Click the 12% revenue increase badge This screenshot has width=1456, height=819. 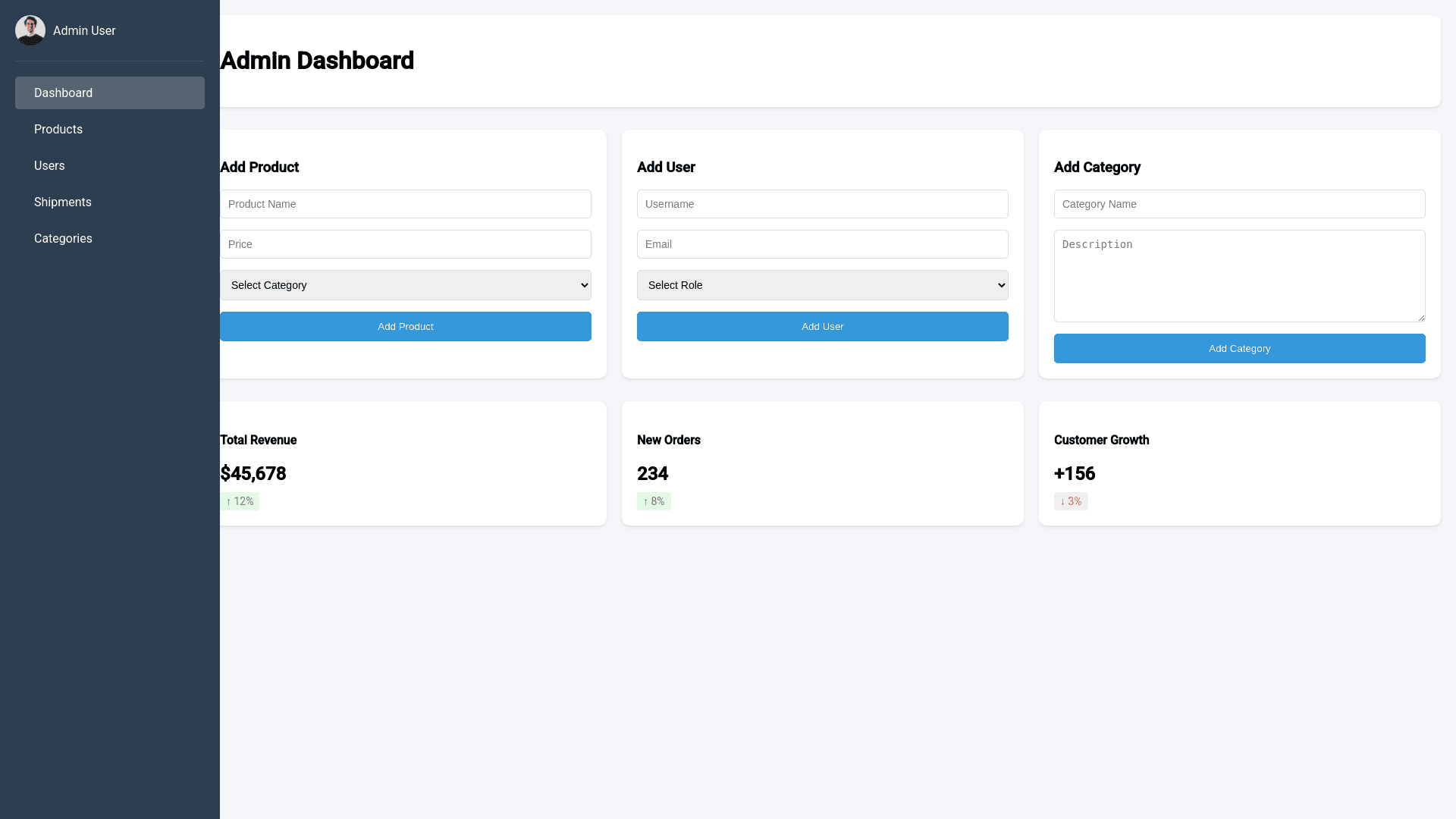[240, 501]
